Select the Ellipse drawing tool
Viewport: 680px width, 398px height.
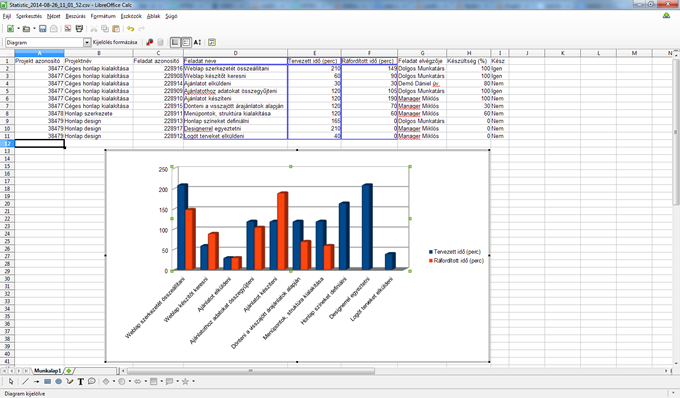click(x=58, y=382)
